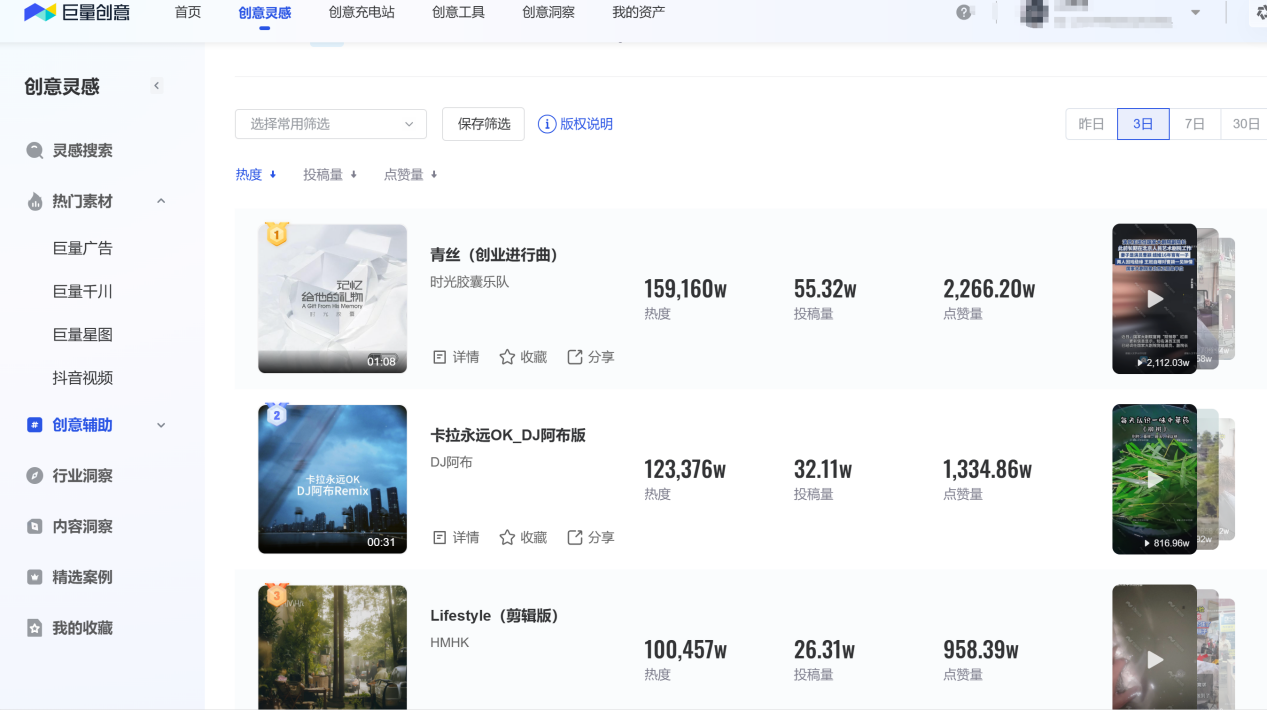
Task: Click the user account avatar
Action: (1033, 13)
